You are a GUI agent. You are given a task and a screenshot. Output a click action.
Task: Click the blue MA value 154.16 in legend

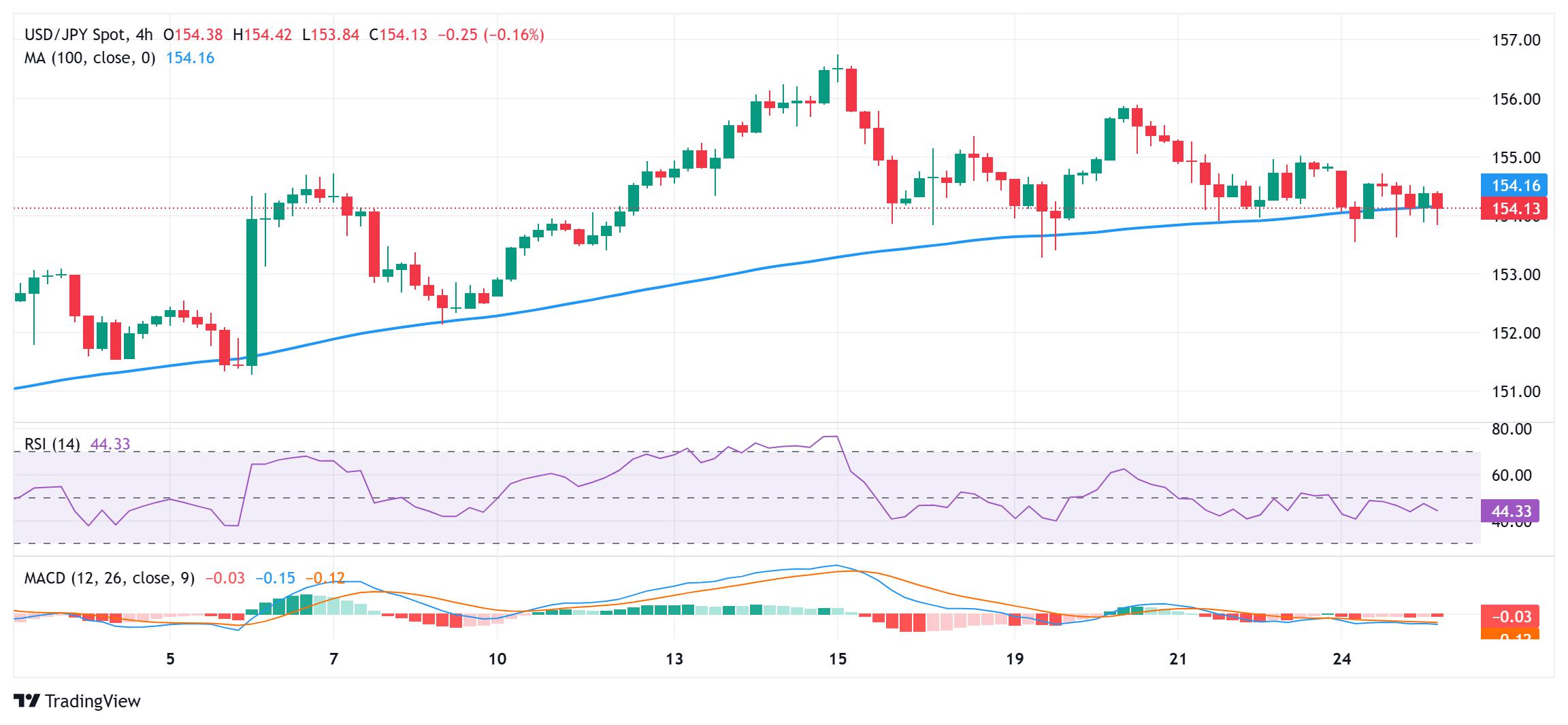pos(191,58)
